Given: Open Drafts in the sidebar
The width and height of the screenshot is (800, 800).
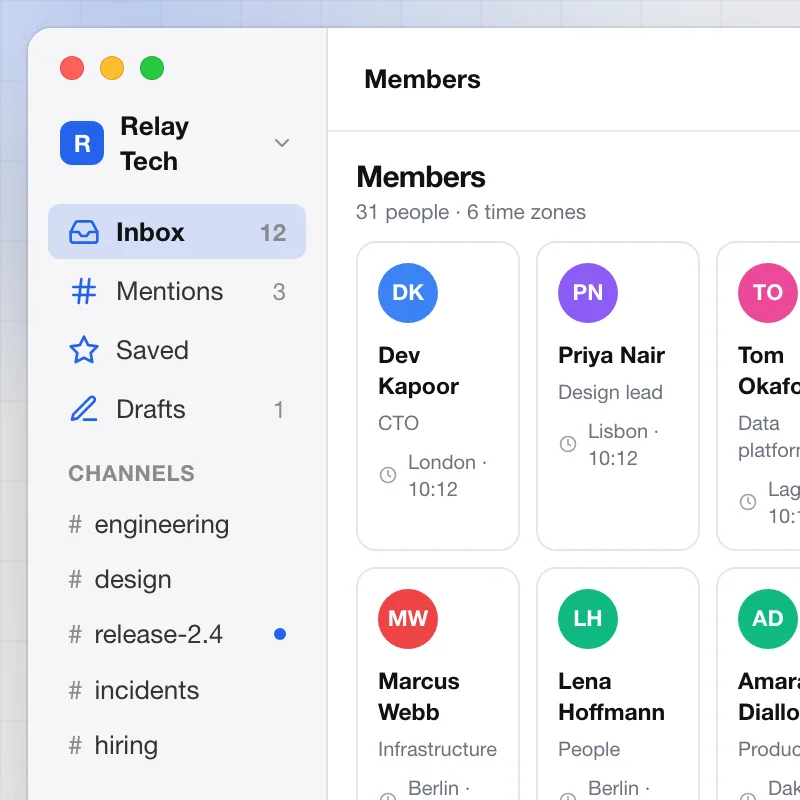Looking at the screenshot, I should pos(177,409).
